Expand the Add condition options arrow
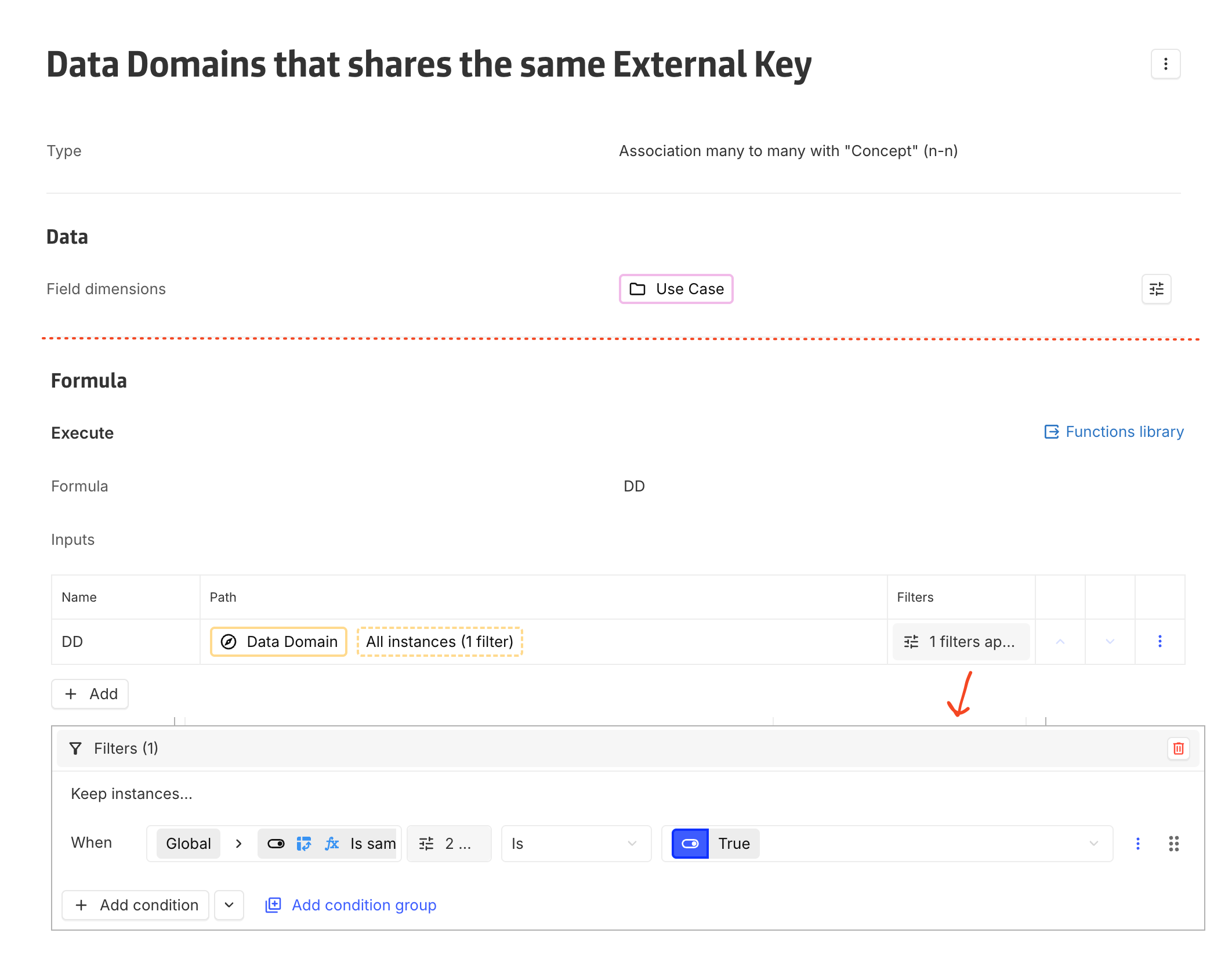 229,905
